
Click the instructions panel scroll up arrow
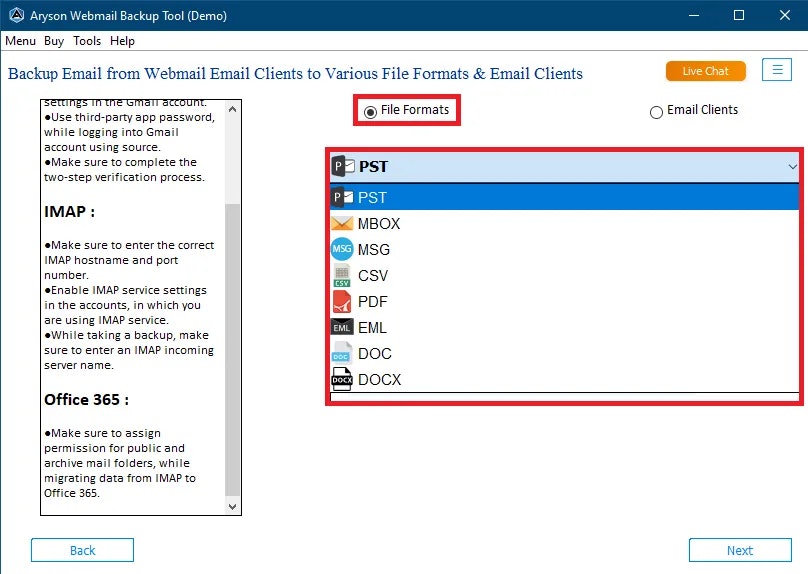point(232,109)
